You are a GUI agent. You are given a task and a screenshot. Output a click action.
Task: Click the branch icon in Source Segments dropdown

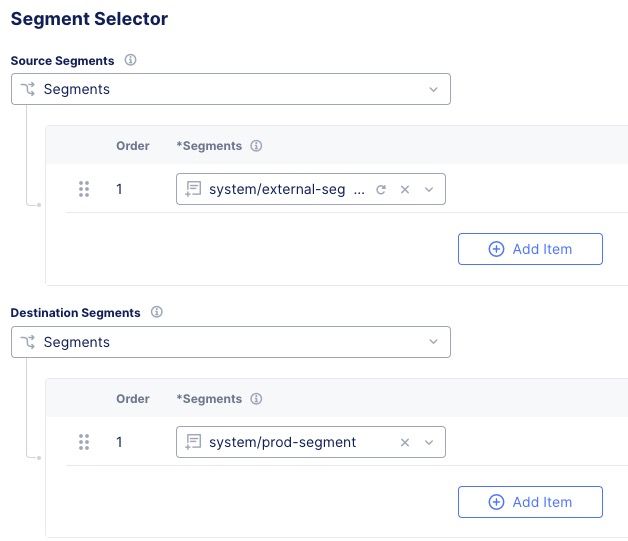pos(28,89)
